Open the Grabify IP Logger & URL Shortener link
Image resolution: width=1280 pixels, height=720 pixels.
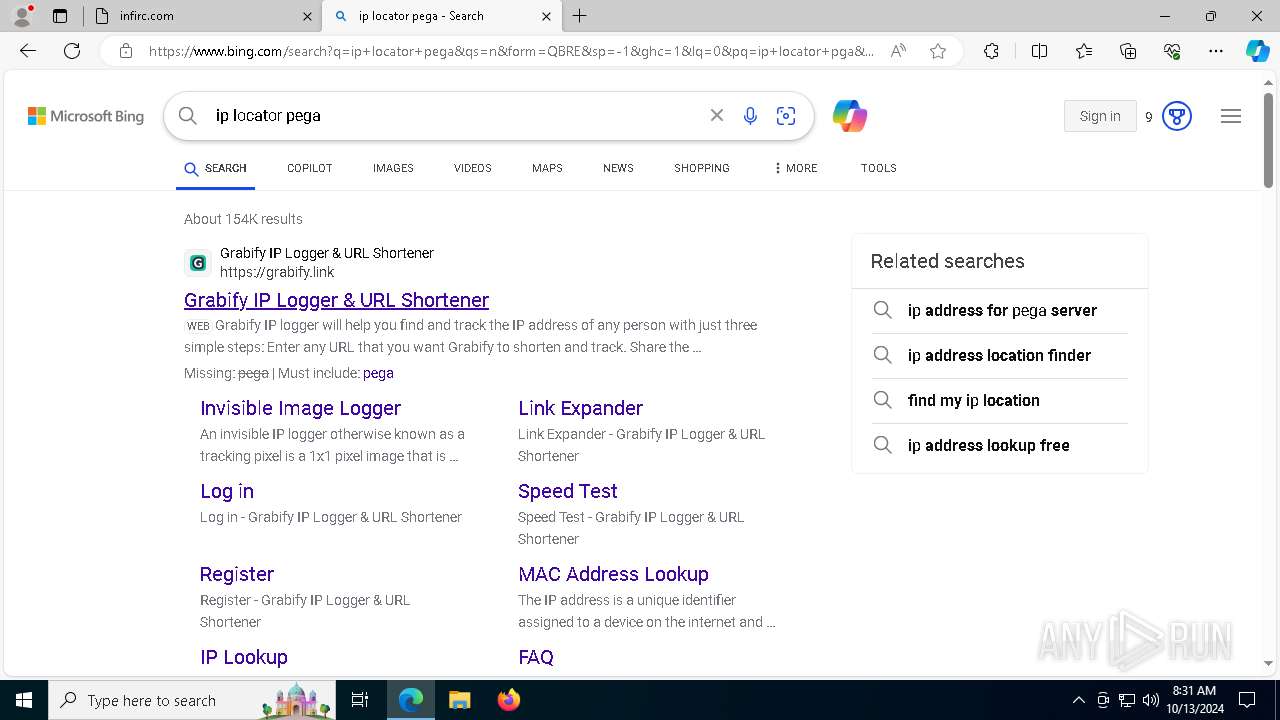(336, 300)
